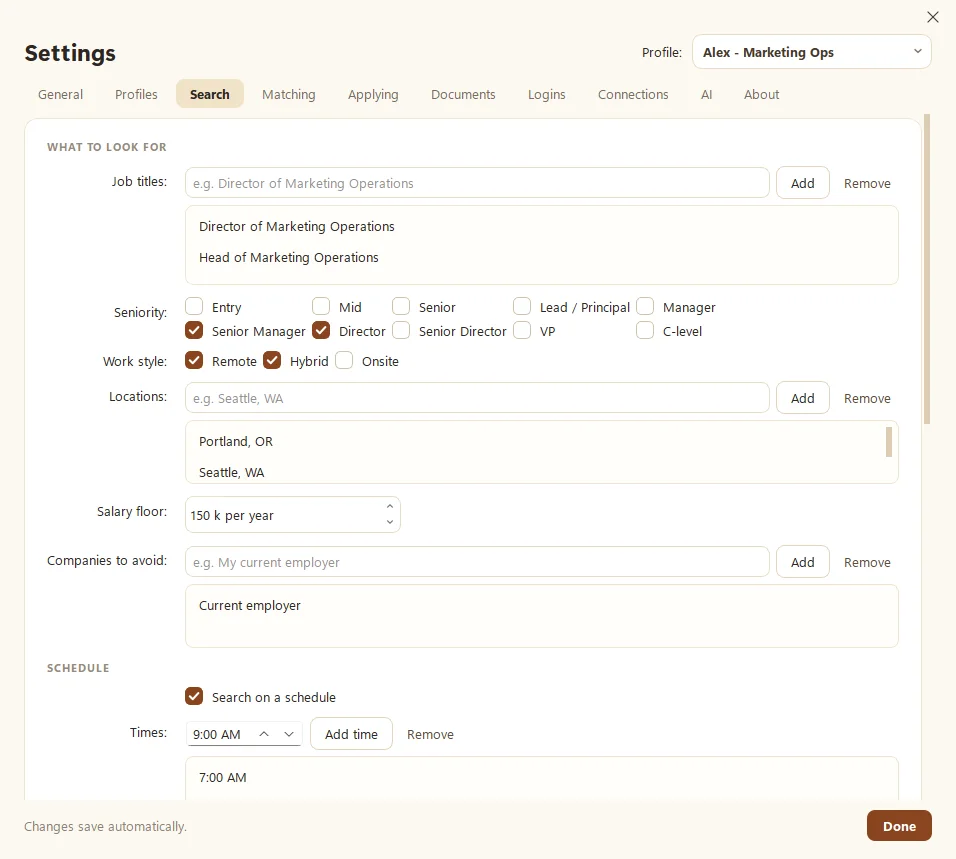Viewport: 956px width, 859px height.
Task: Add a job title with the Add button
Action: pyautogui.click(x=802, y=183)
